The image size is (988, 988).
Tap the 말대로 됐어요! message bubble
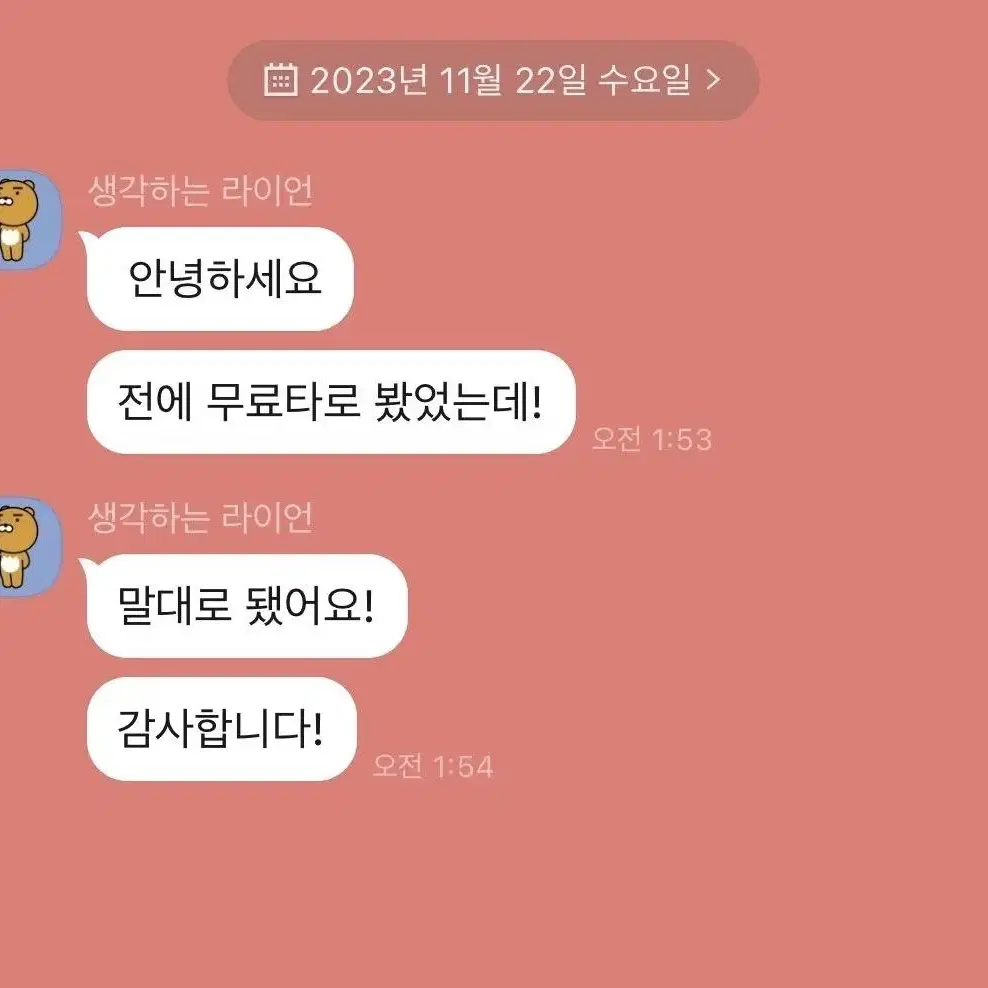pyautogui.click(x=247, y=606)
